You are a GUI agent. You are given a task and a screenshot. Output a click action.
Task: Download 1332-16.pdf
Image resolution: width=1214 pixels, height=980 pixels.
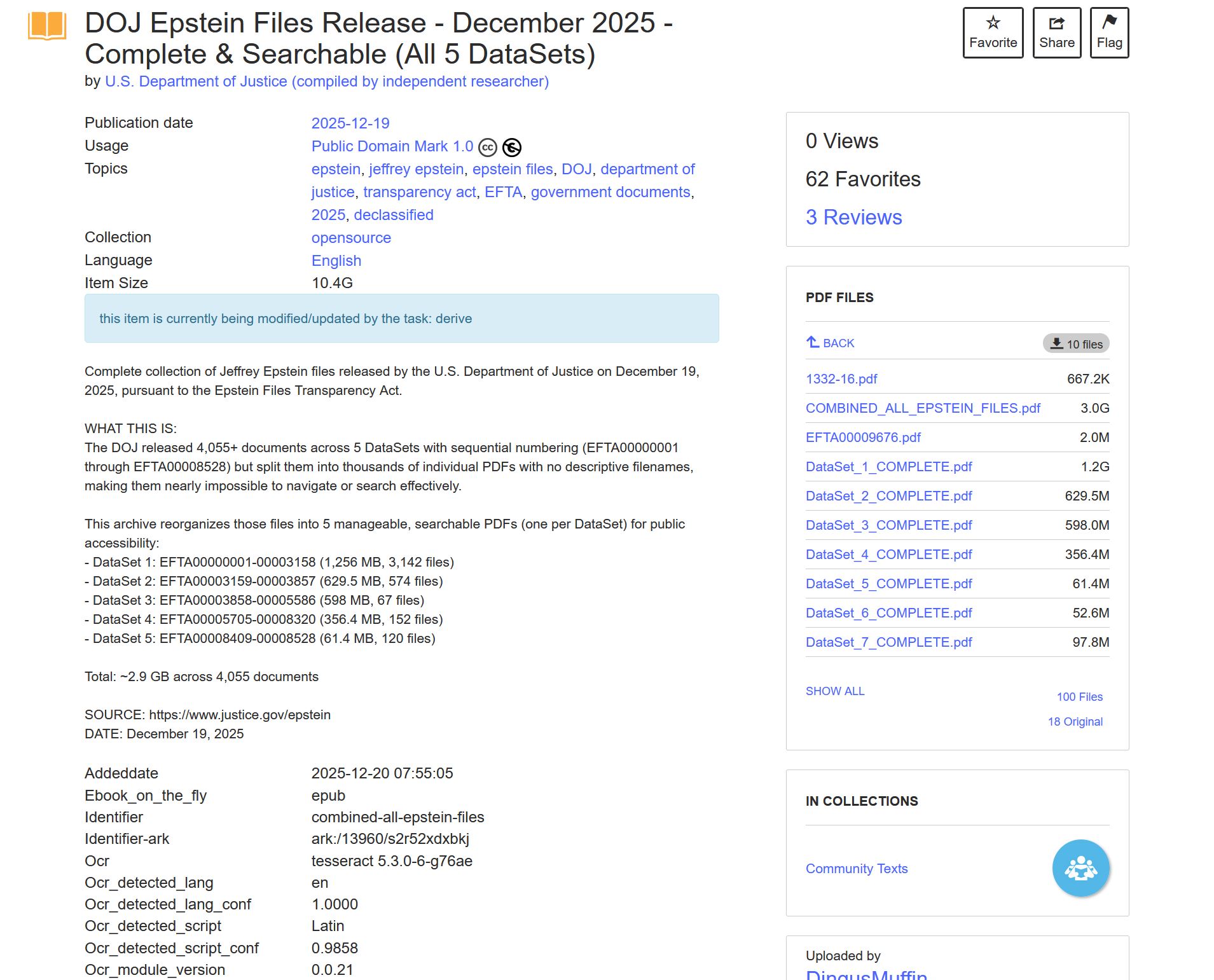pyautogui.click(x=841, y=379)
